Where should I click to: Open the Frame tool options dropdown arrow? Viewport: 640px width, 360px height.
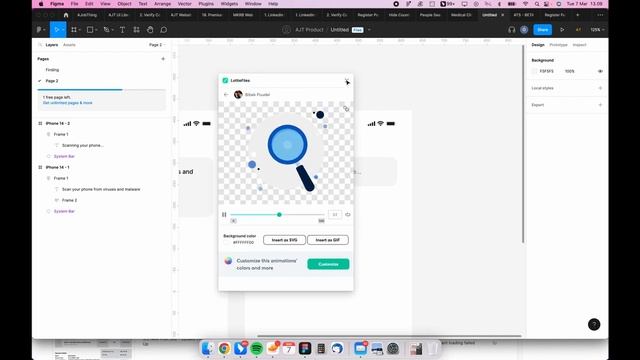(x=80, y=30)
